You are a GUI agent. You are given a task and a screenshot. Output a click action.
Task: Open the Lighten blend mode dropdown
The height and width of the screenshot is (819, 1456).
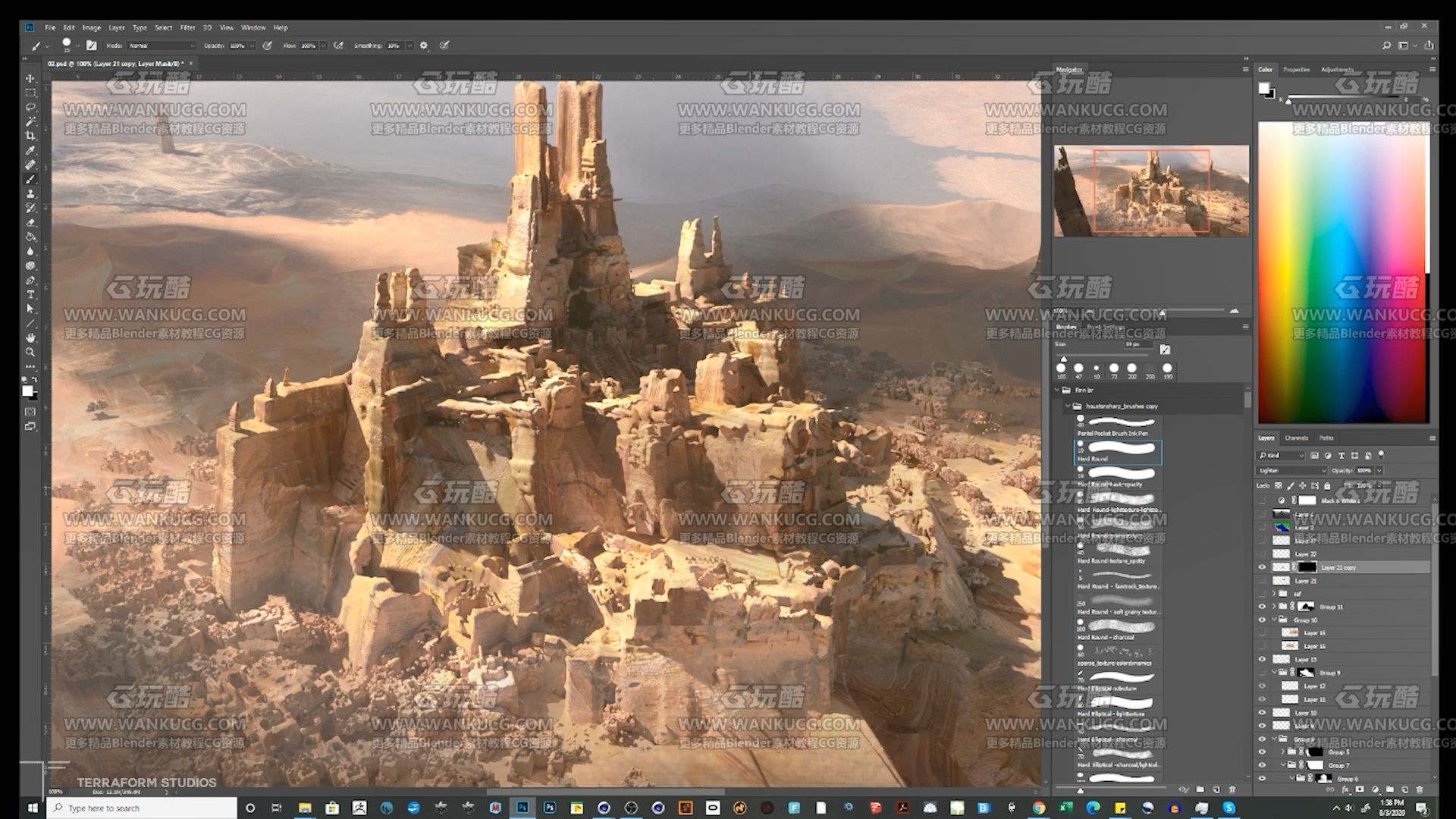[x=1293, y=470]
